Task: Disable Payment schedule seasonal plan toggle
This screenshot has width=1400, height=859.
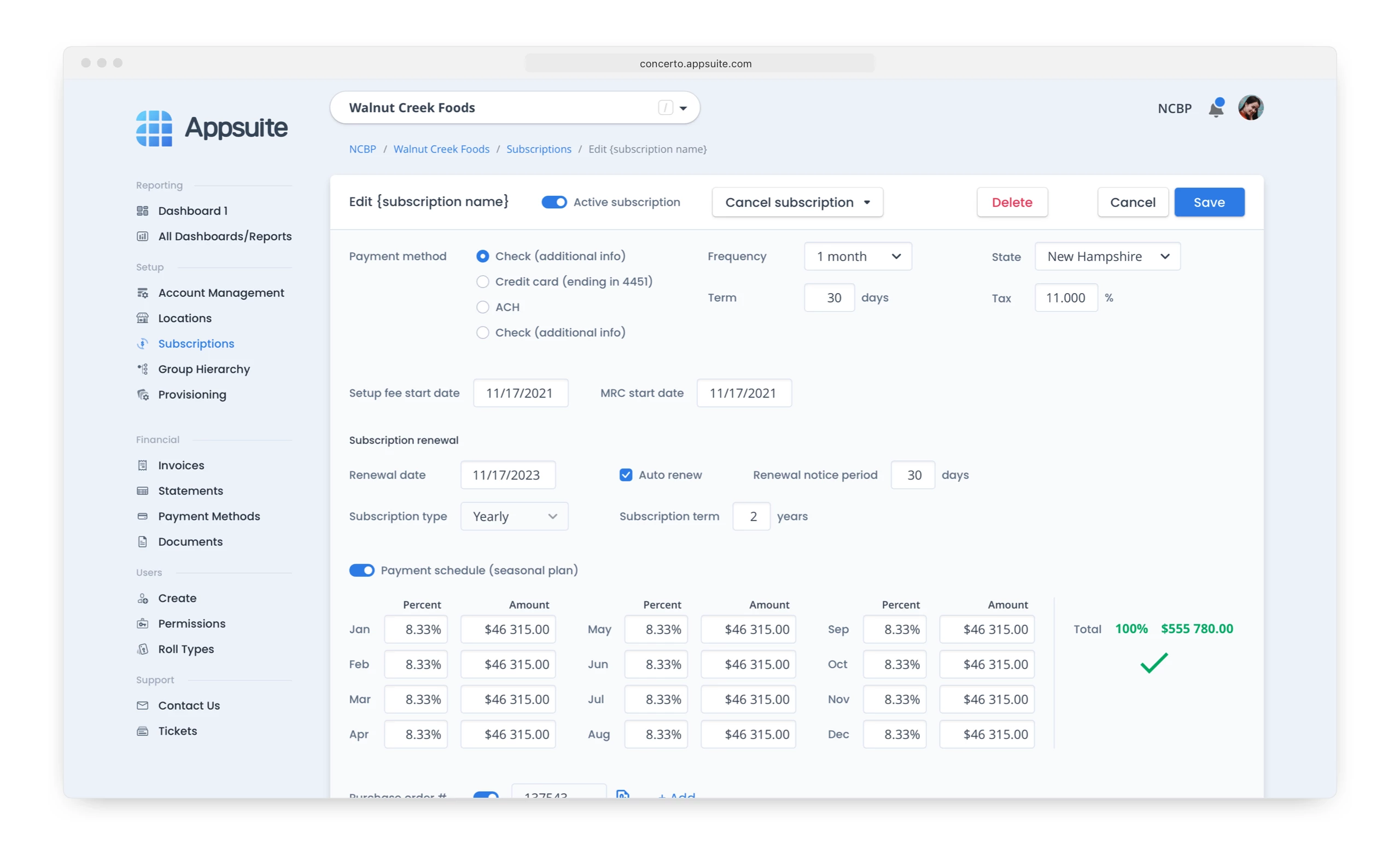Action: point(361,570)
